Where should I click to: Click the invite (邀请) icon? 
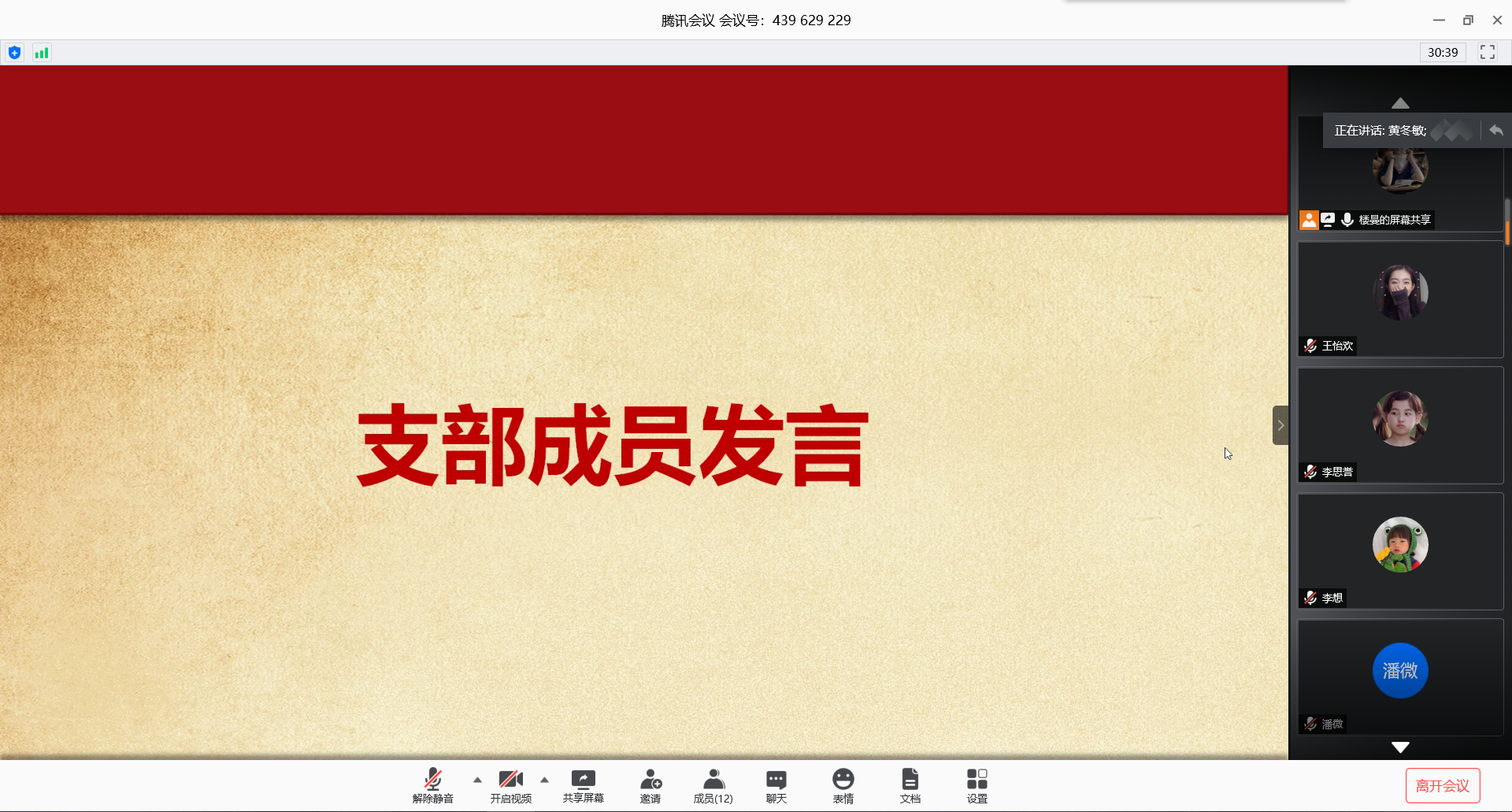pos(650,785)
